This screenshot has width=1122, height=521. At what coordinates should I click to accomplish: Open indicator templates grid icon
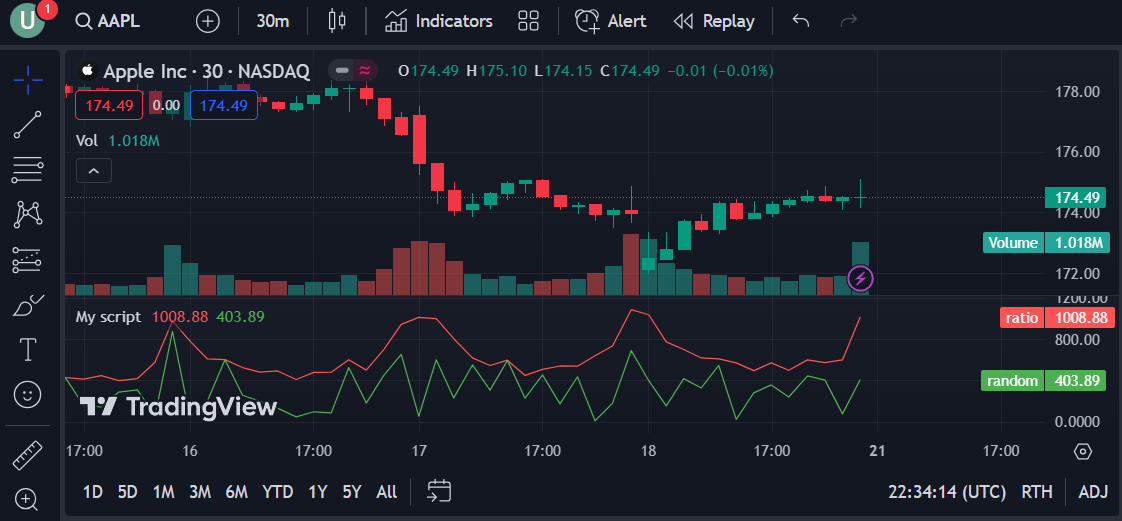coord(528,21)
